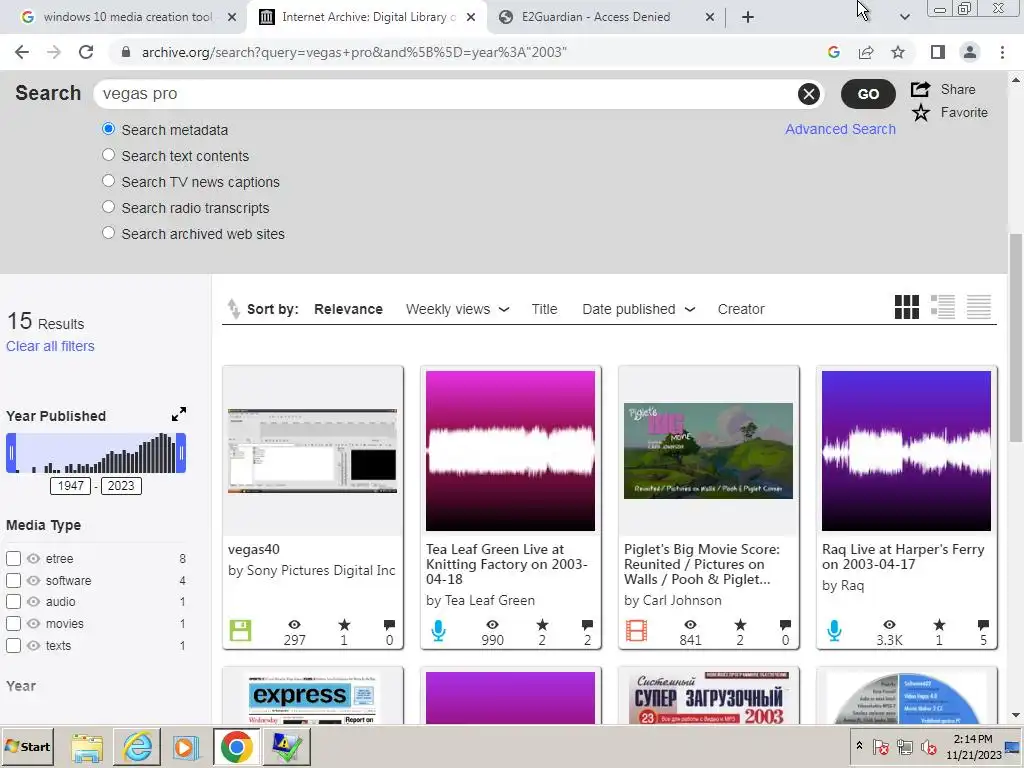Toggle eye icon to hide movies

pyautogui.click(x=33, y=624)
